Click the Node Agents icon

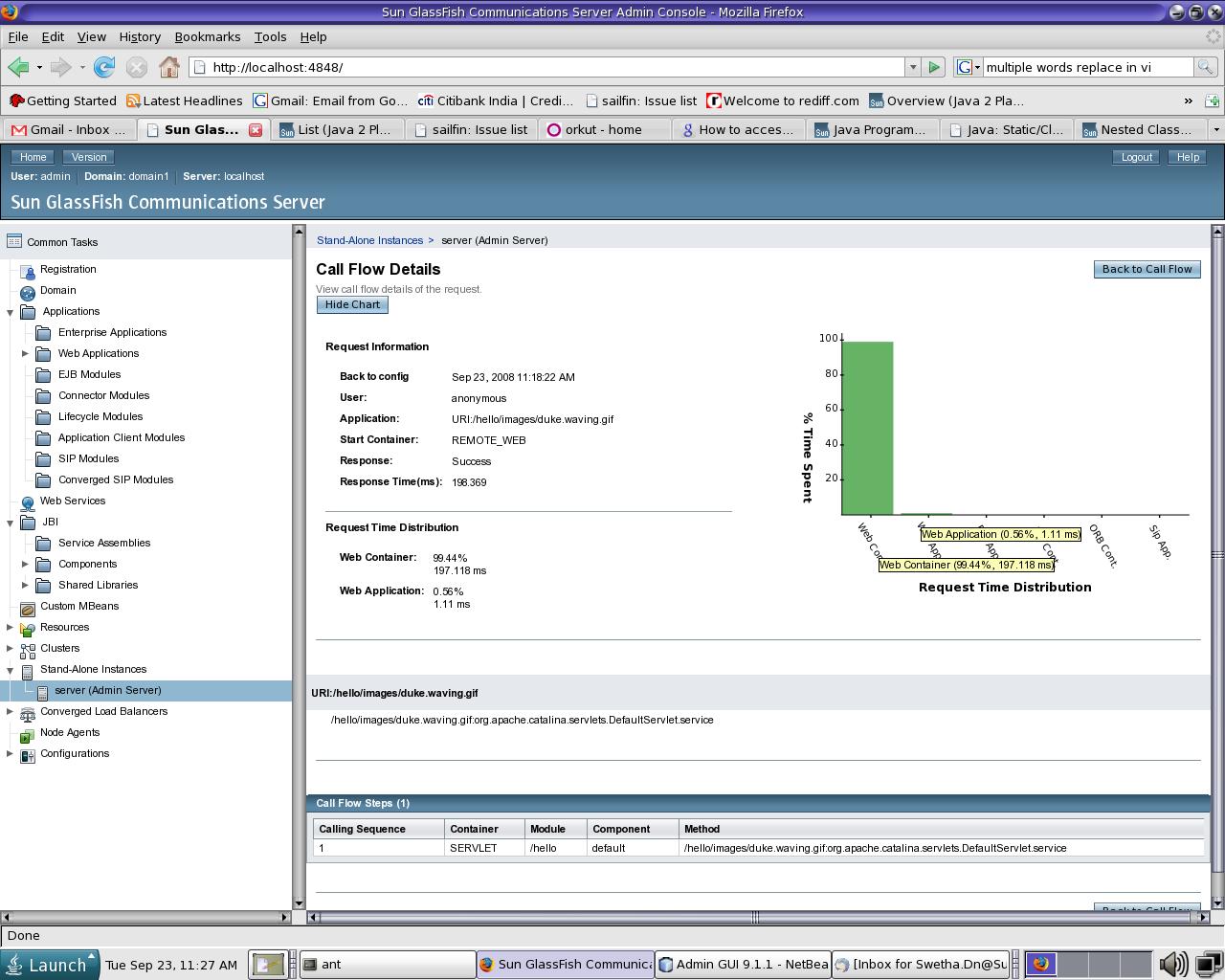pos(28,733)
